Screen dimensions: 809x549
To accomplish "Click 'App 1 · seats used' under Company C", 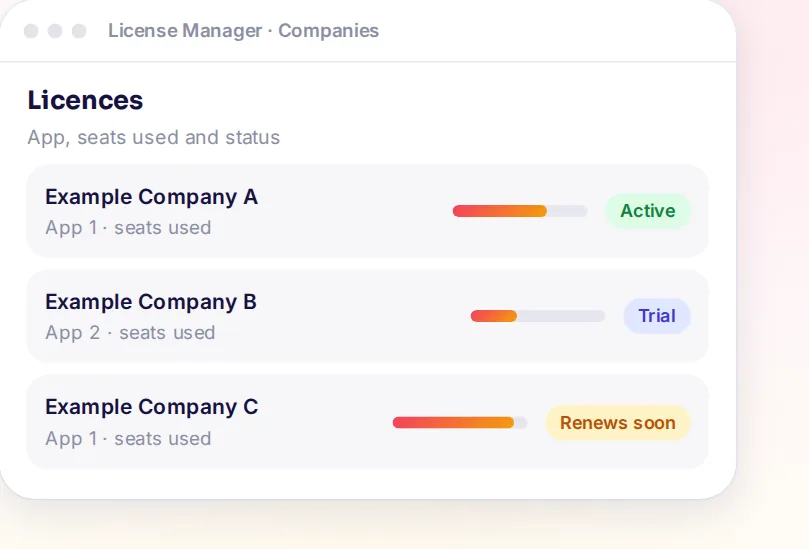I will 128,439.
